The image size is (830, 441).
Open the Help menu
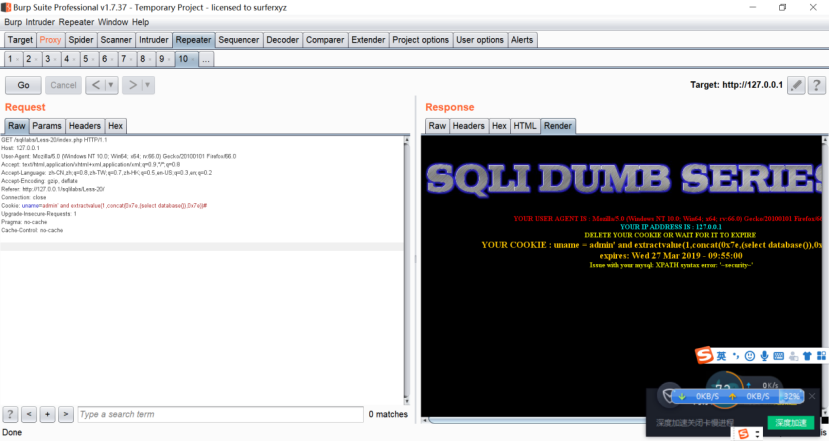pos(140,22)
